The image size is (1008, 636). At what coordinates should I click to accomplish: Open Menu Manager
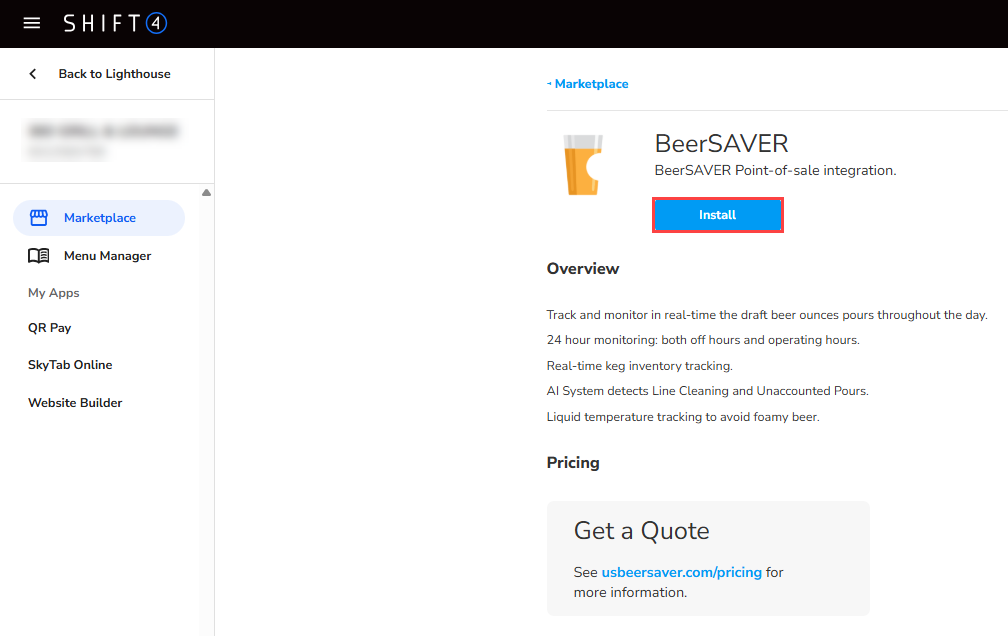click(107, 256)
